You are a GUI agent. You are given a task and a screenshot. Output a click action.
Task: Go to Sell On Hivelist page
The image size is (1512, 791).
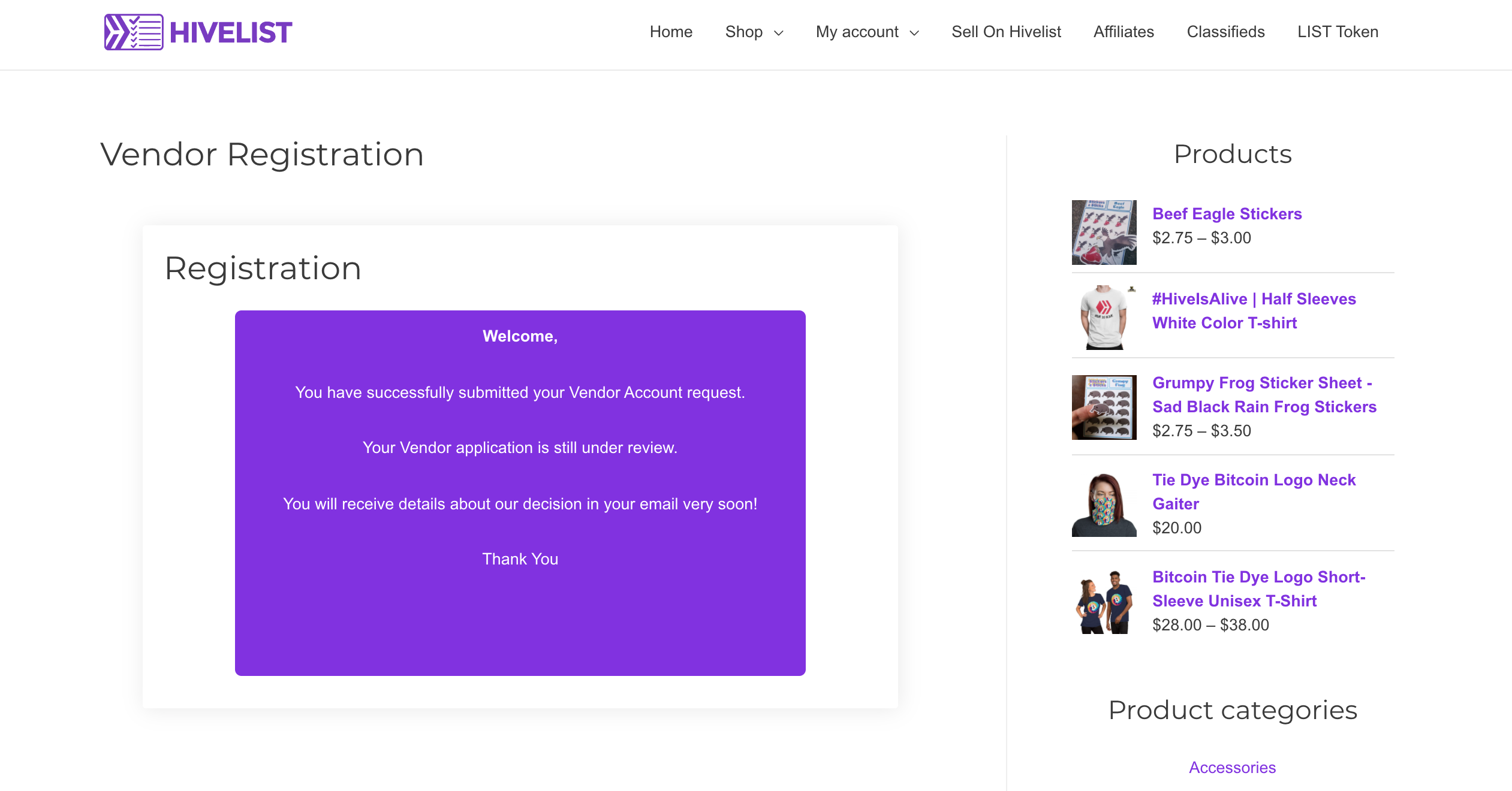[x=1006, y=32]
